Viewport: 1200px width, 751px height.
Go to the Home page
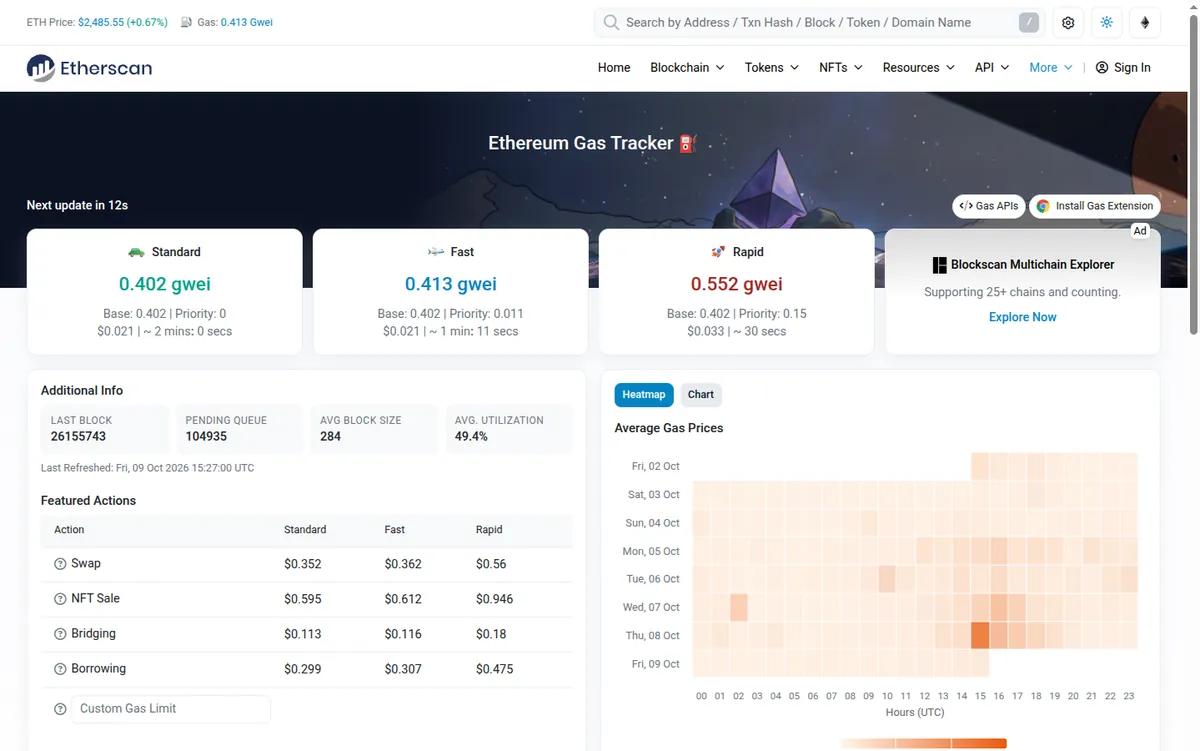tap(614, 68)
